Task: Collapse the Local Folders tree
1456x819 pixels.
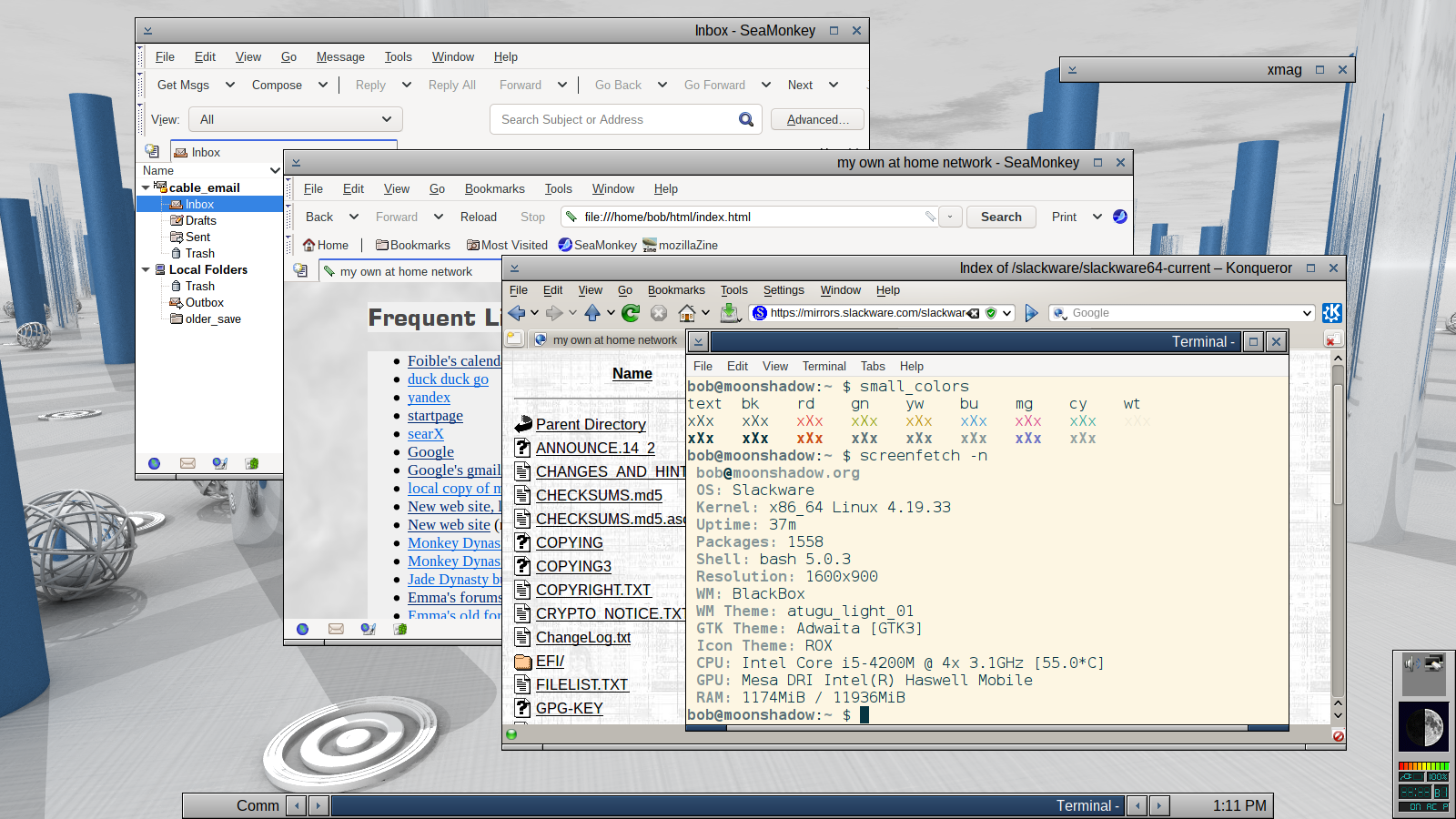Action: (x=146, y=269)
